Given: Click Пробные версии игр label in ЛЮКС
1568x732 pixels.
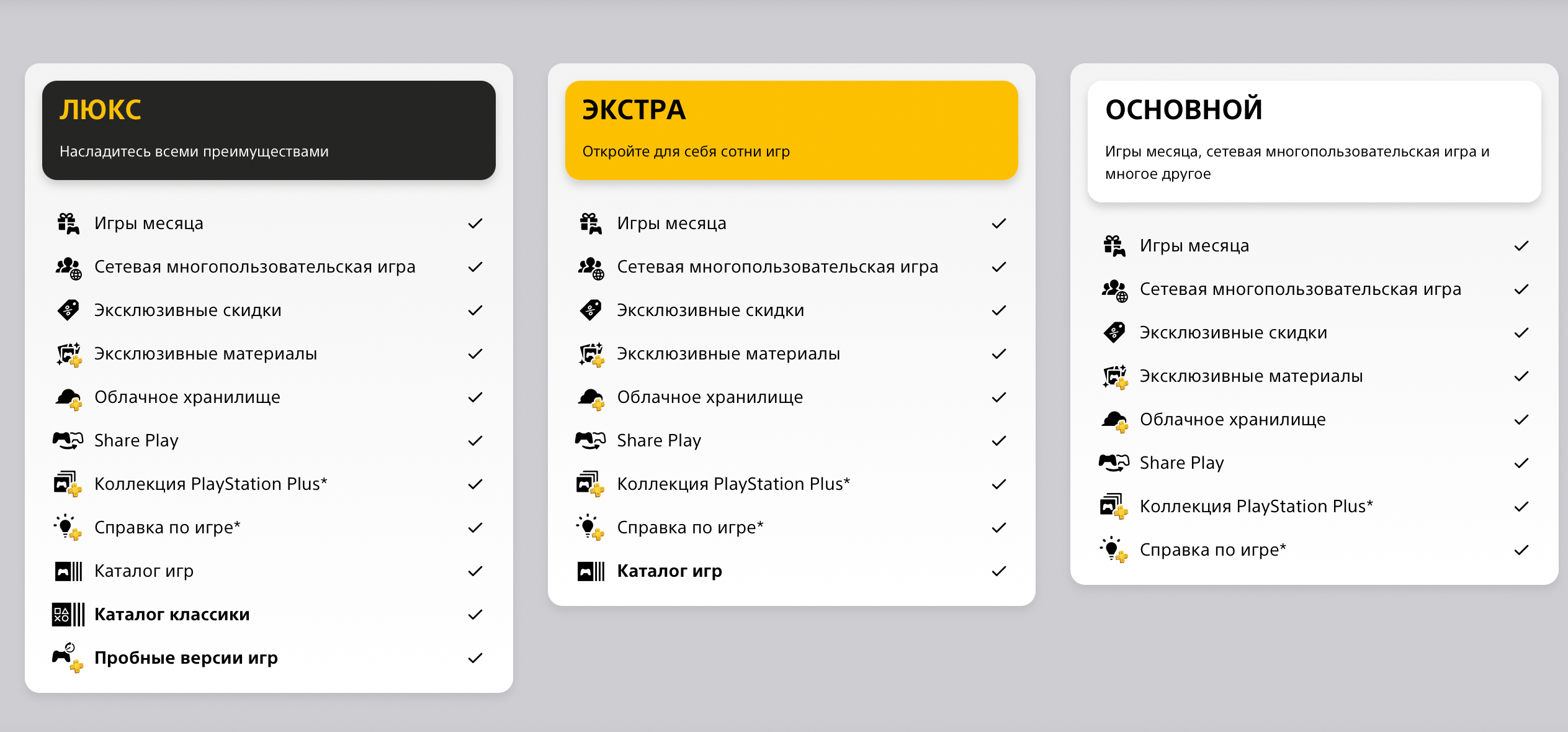Looking at the screenshot, I should 186,657.
